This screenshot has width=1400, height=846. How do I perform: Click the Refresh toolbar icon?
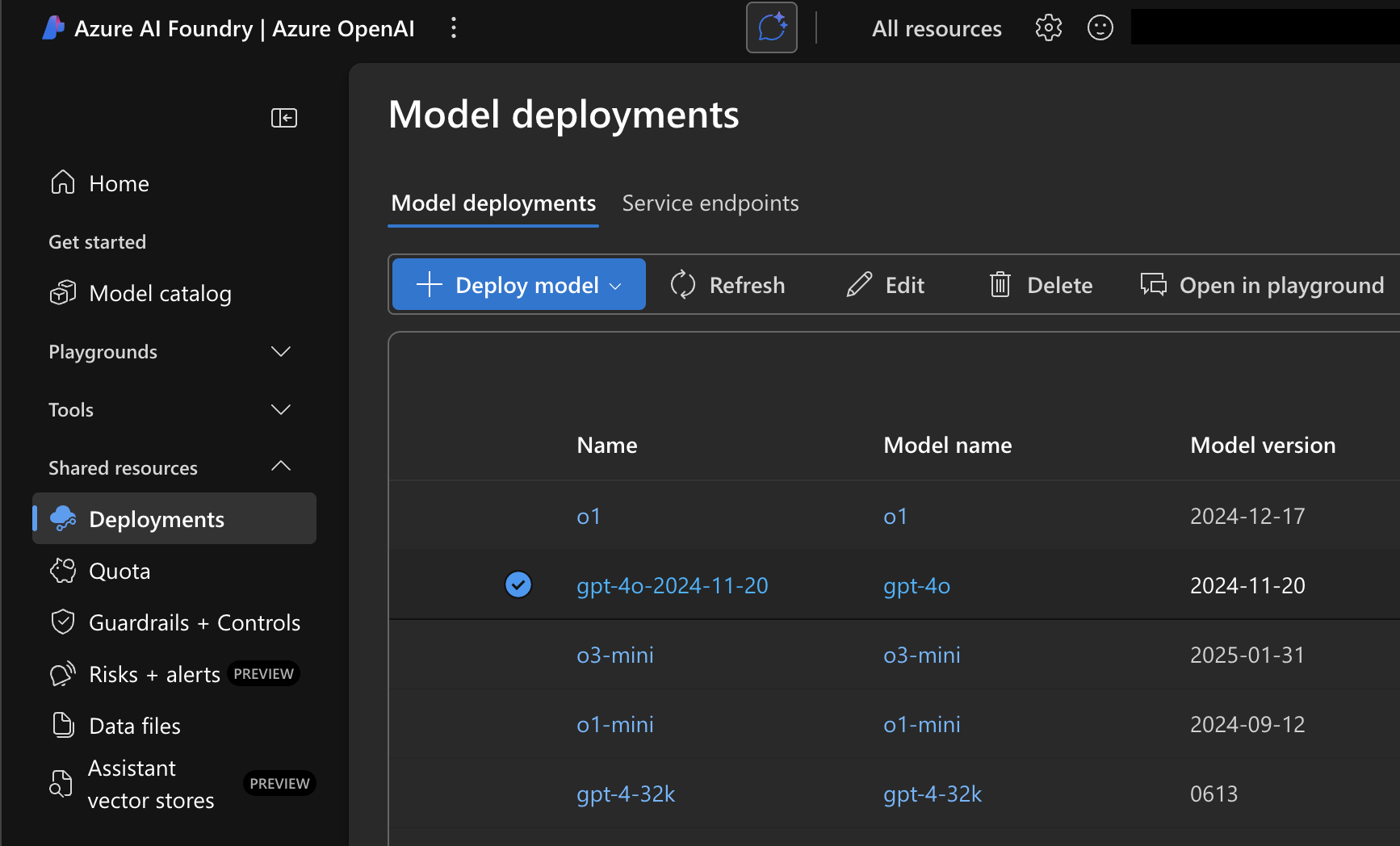(x=683, y=285)
